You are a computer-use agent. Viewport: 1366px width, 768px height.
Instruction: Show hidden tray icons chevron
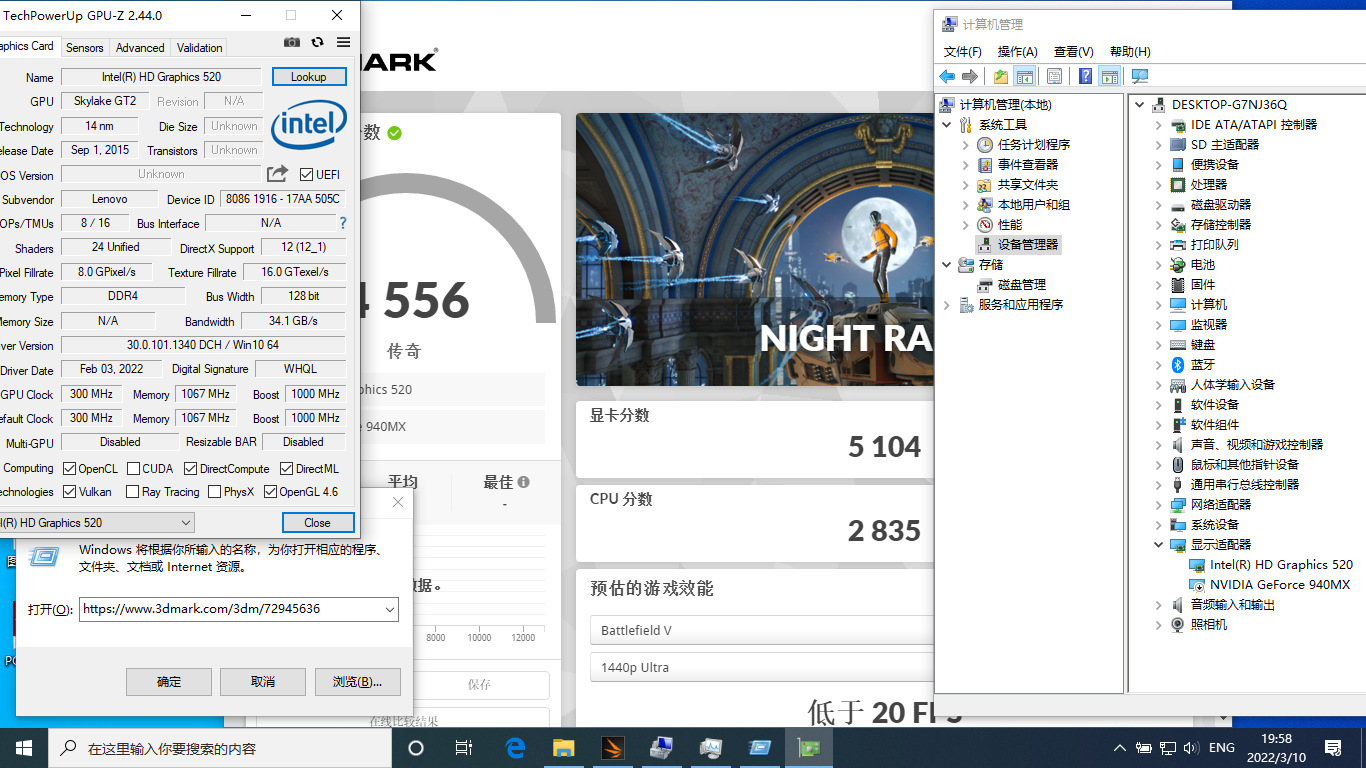(x=1120, y=748)
